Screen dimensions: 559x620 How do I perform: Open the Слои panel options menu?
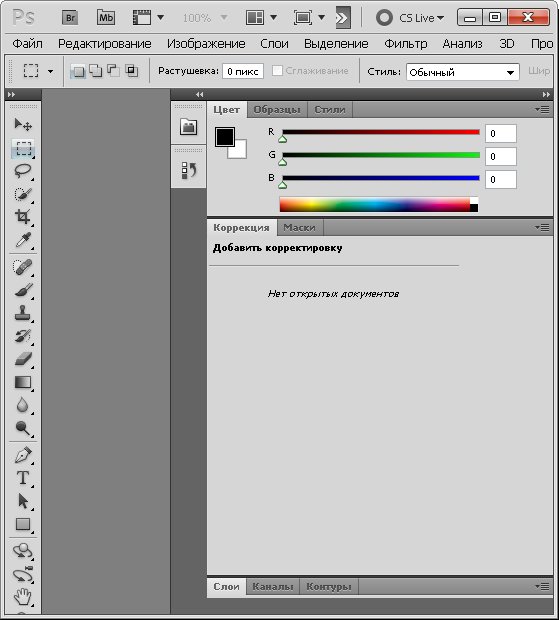[542, 586]
